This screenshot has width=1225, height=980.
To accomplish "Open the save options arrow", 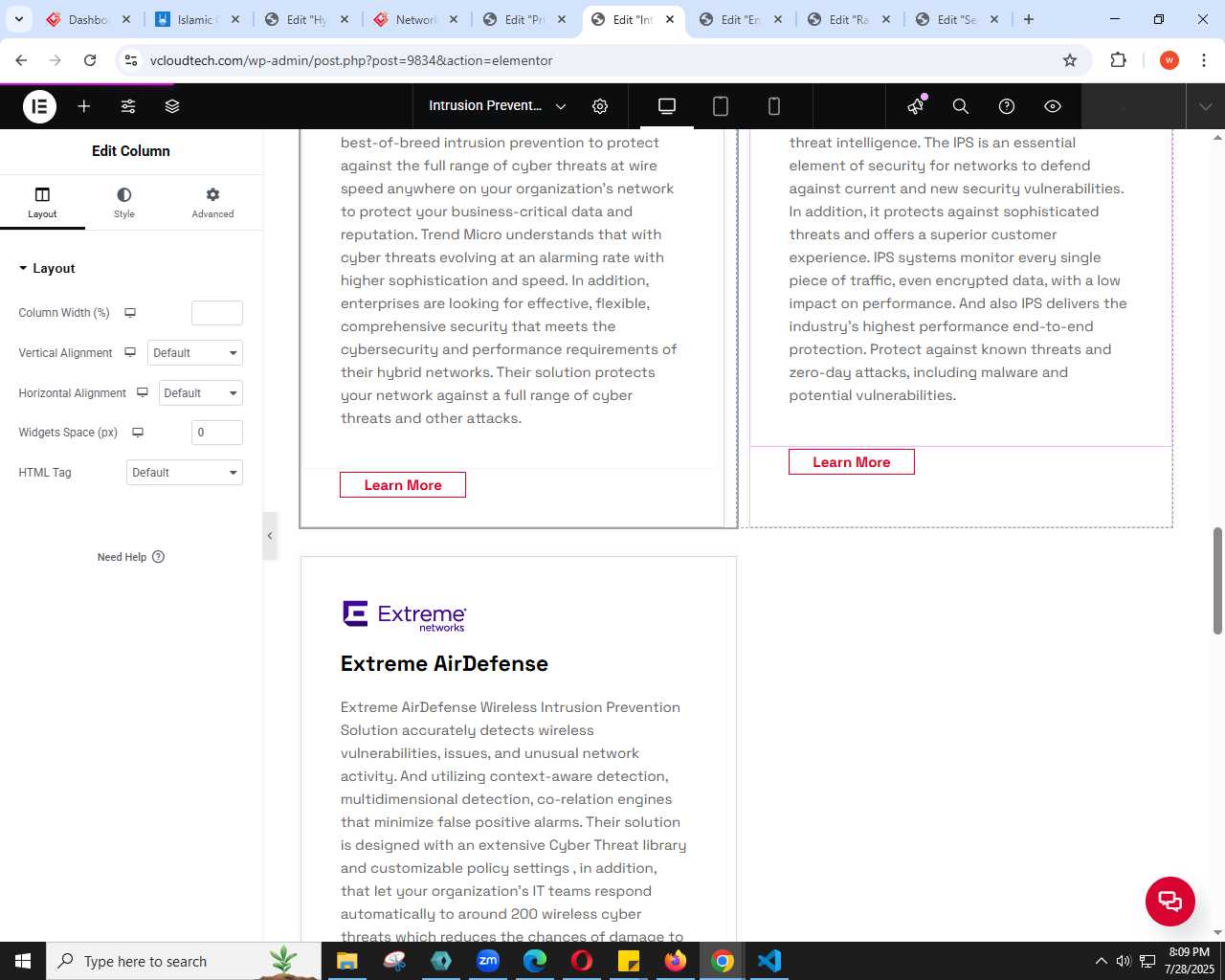I will click(x=1206, y=106).
